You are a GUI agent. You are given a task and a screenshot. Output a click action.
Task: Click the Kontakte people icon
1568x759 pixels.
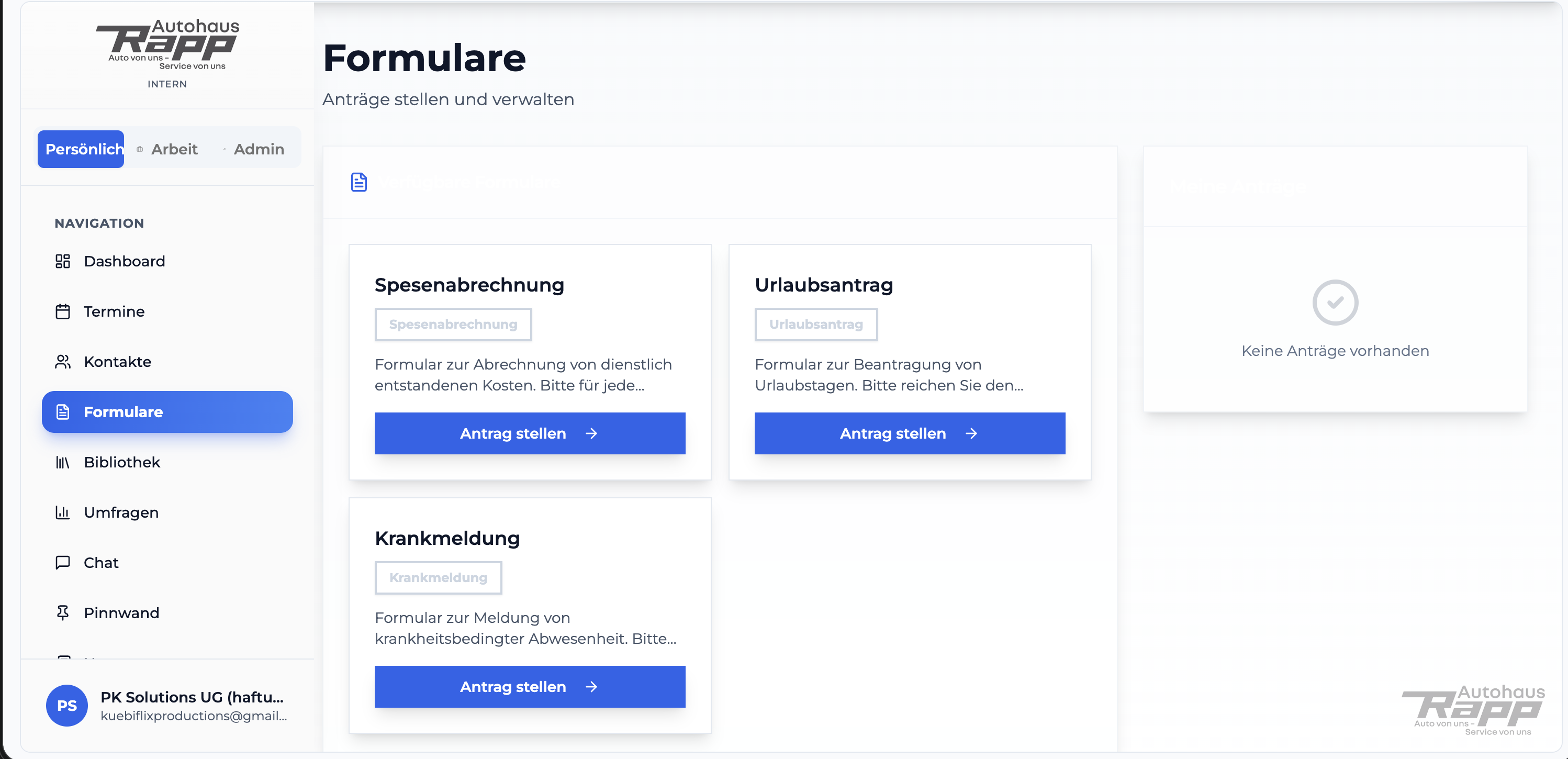pyautogui.click(x=63, y=362)
